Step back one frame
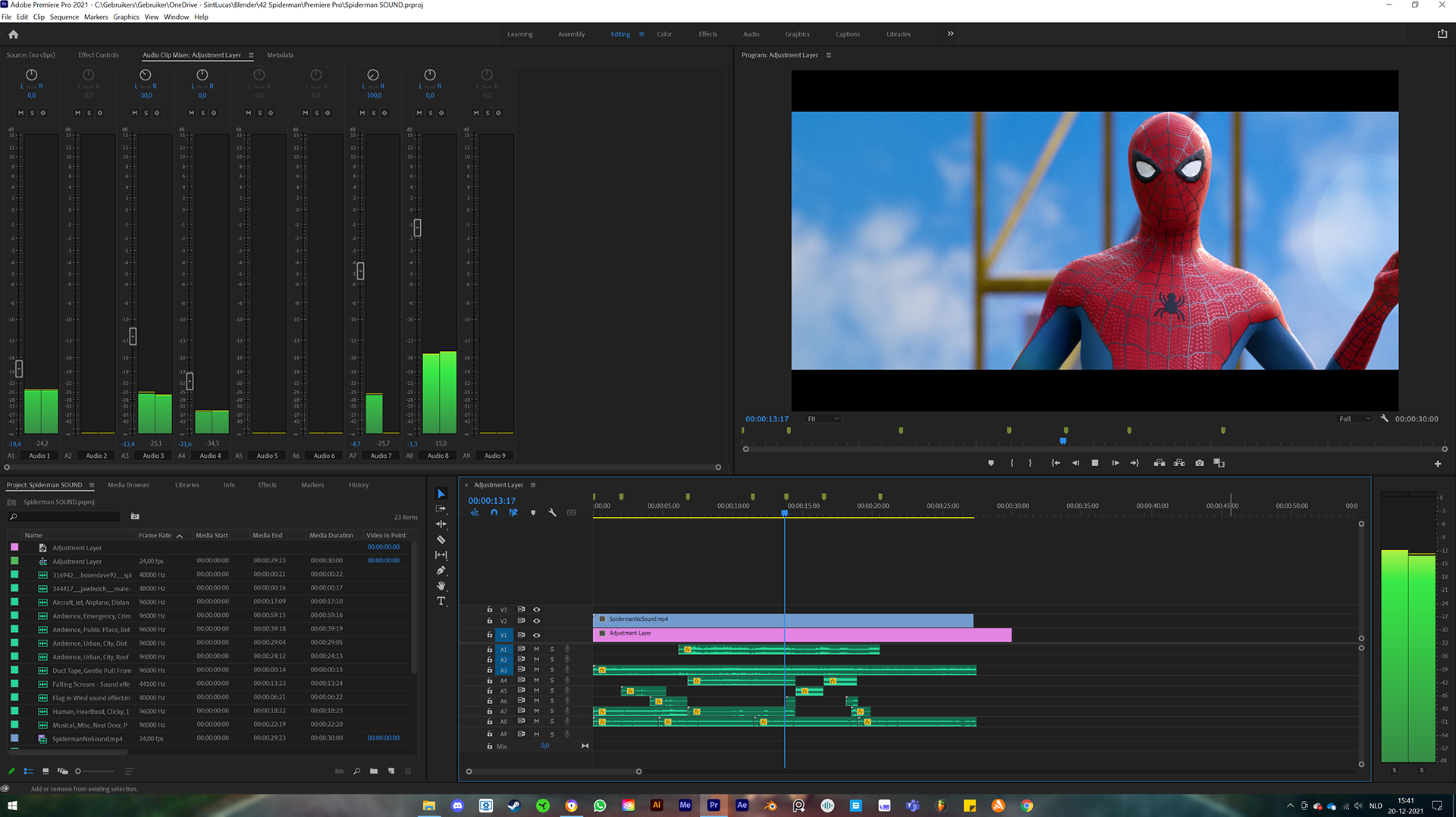Image resolution: width=1456 pixels, height=817 pixels. pos(1075,463)
